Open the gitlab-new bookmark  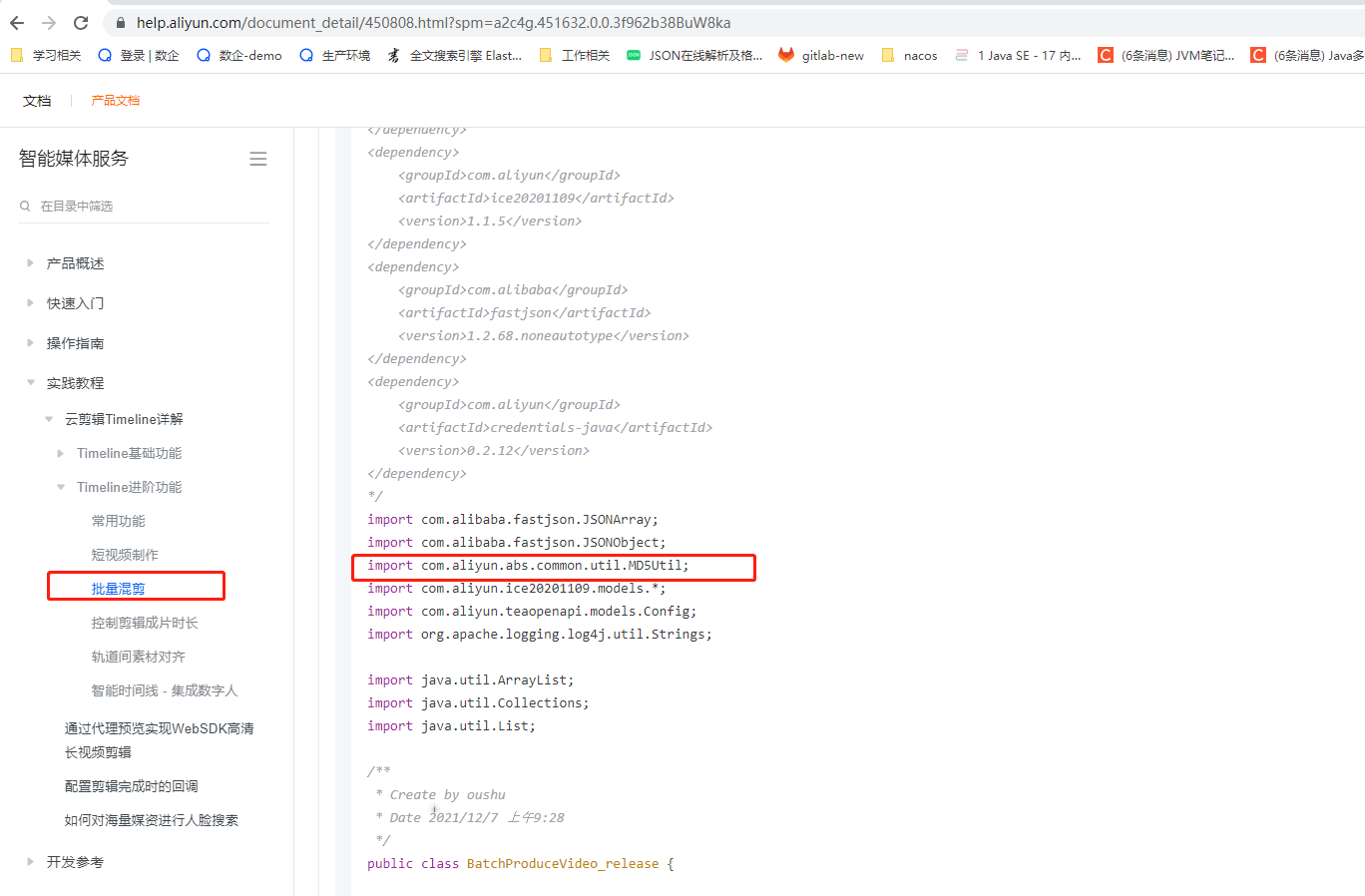(x=821, y=55)
